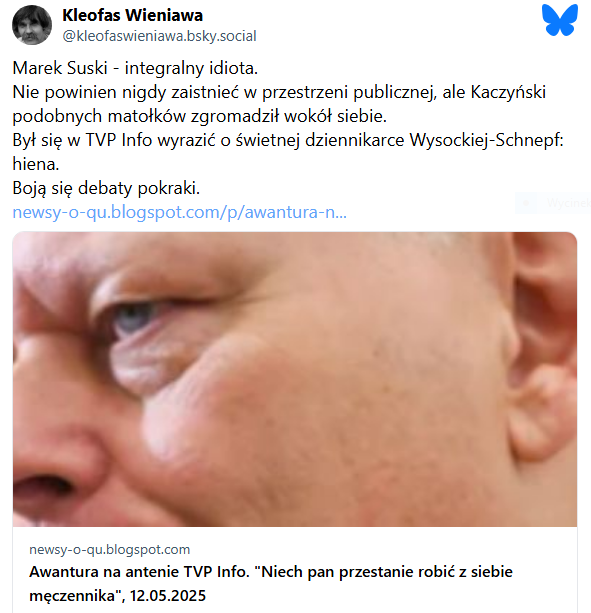This screenshot has height=613, width=591.
Task: Open the Kleofas Wieniawa display name
Action: 133,15
